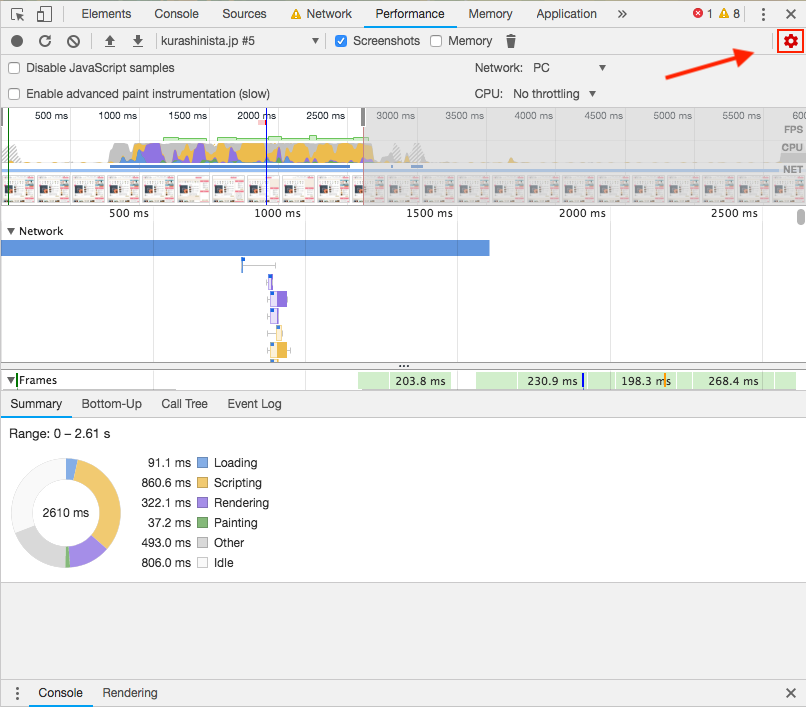Click the reload and profile icon

[45, 41]
